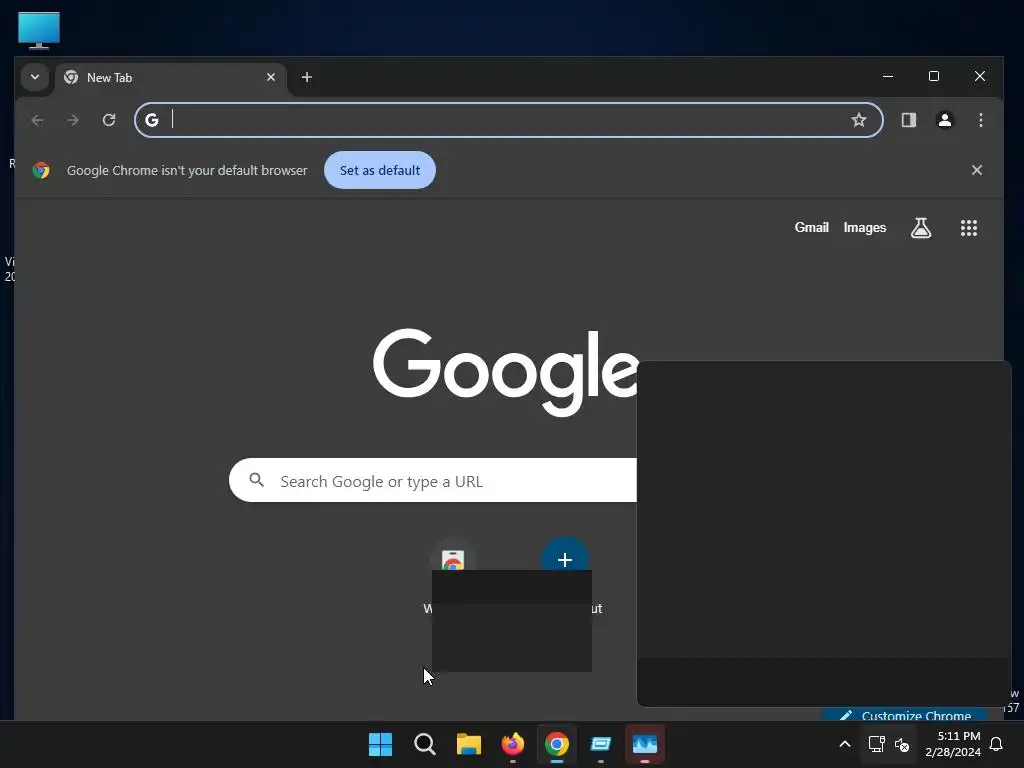
Task: Click Customize Chrome button
Action: [x=905, y=715]
